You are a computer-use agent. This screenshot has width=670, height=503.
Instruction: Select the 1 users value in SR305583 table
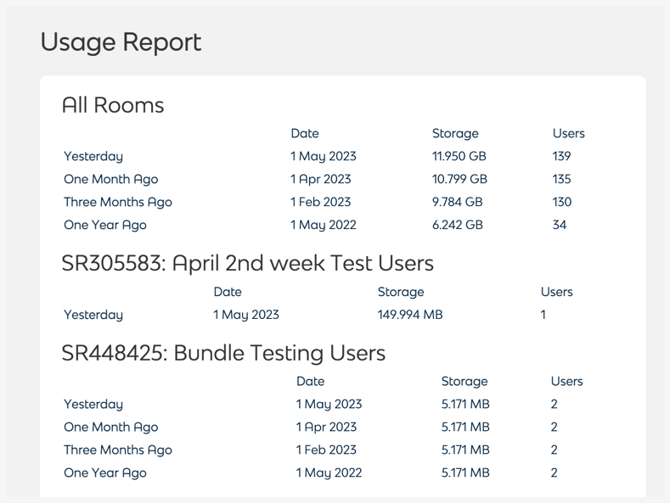543,315
